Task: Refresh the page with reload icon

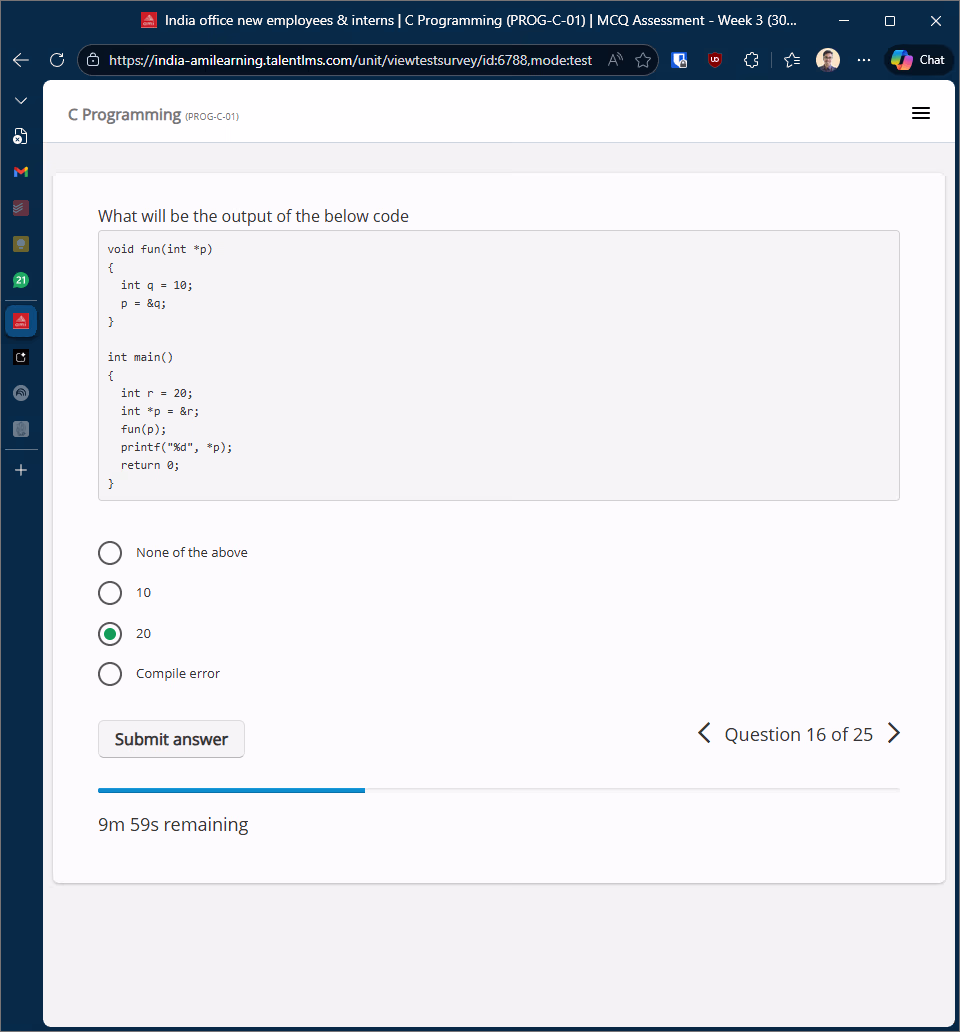Action: point(57,60)
